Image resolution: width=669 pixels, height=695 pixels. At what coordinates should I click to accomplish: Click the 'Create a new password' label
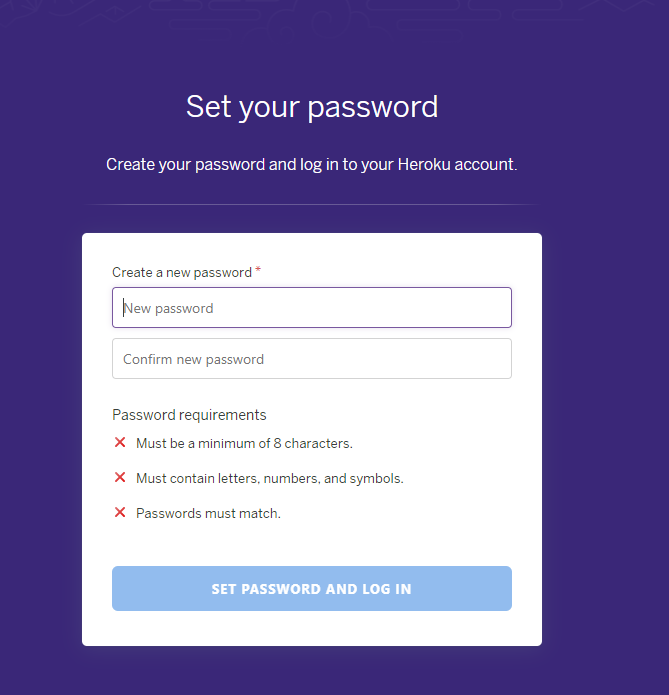point(182,272)
